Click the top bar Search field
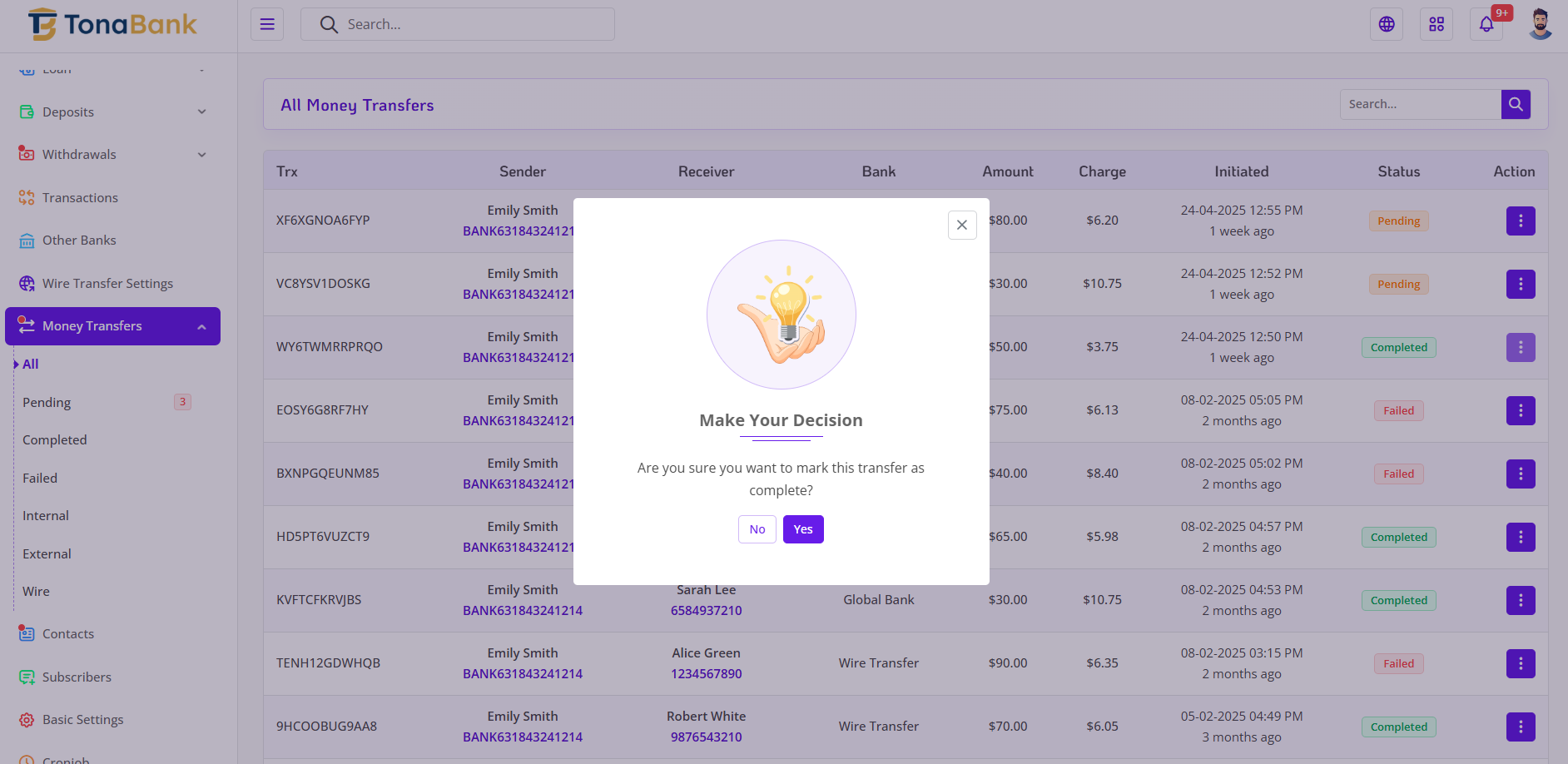The width and height of the screenshot is (1568, 764). click(458, 24)
